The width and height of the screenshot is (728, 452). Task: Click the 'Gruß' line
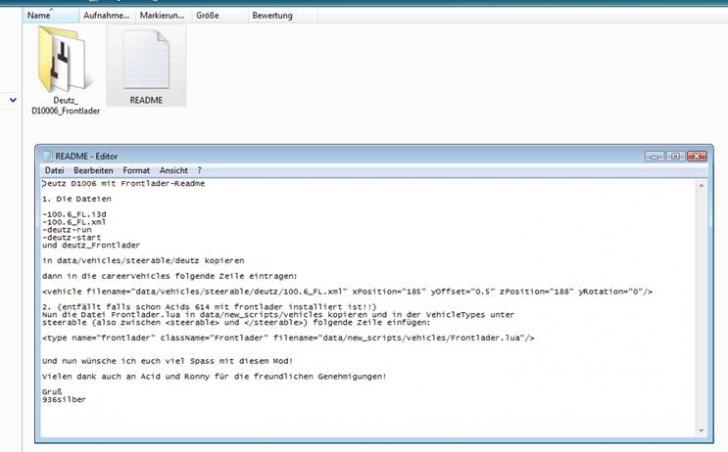(x=52, y=392)
